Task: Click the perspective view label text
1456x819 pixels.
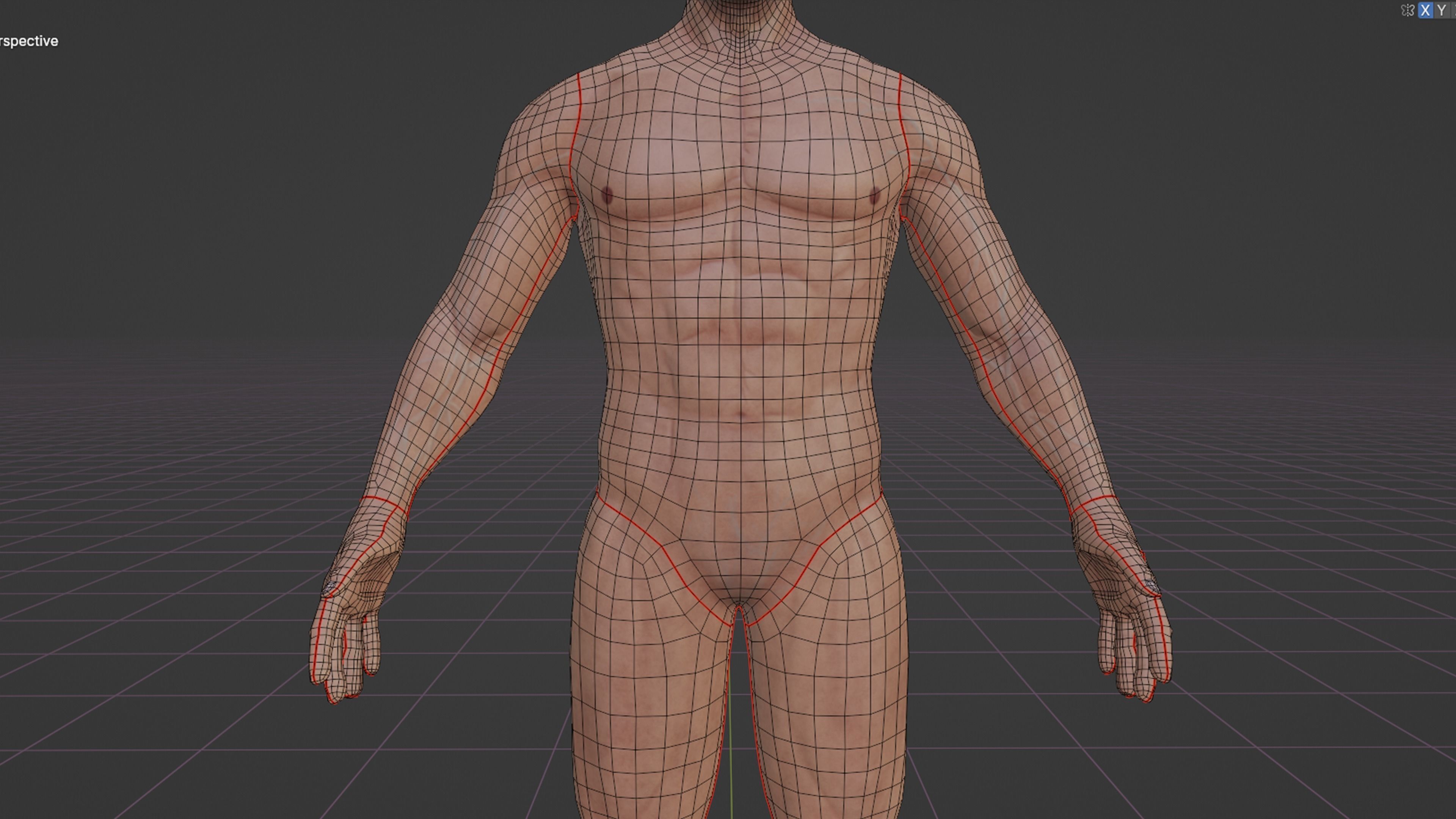Action: (30, 41)
